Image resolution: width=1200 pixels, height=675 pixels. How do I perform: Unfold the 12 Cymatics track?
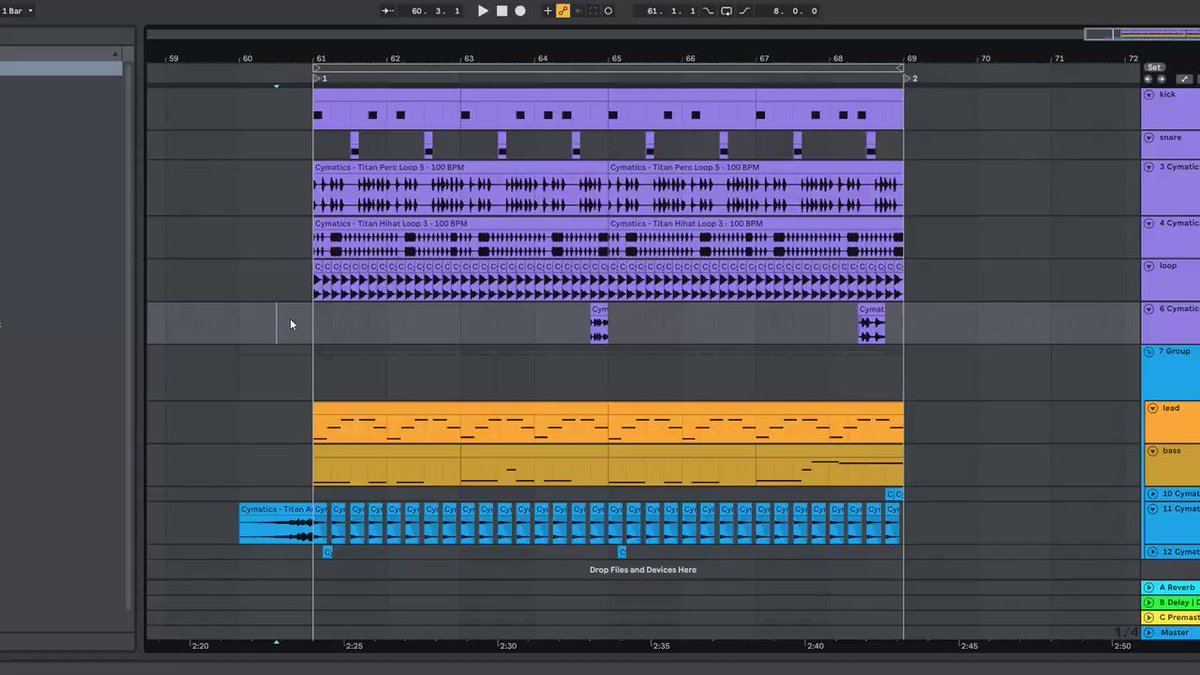[x=1152, y=552]
